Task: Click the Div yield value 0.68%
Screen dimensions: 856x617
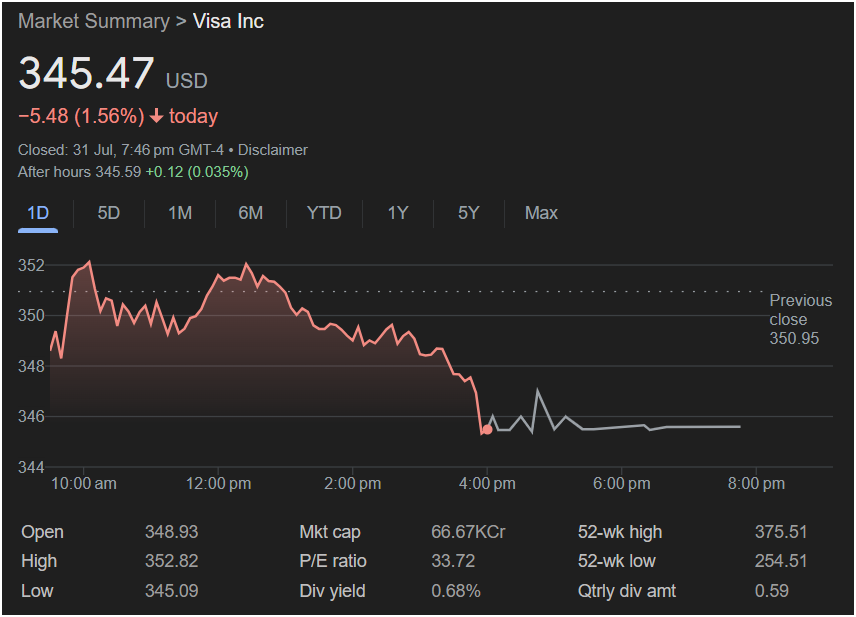Action: pos(455,591)
